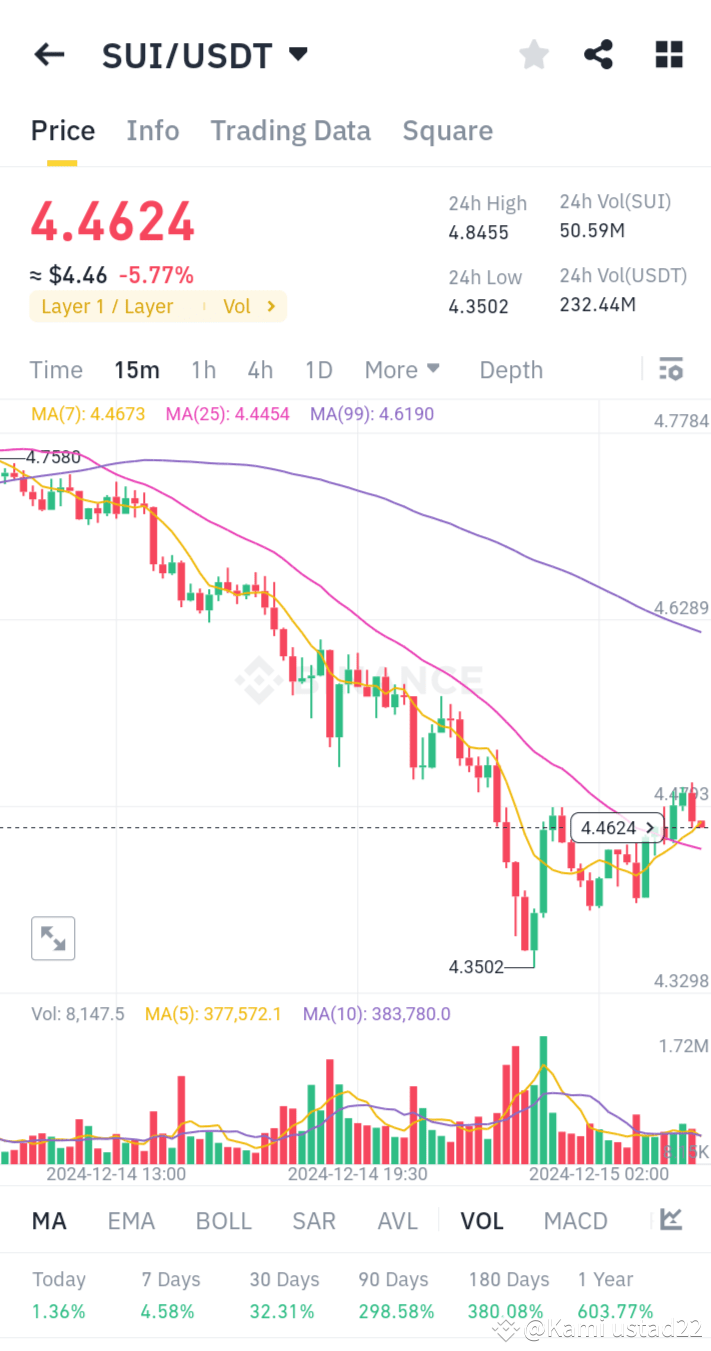711x1351 pixels.
Task: Enable the EMA indicator
Action: coord(131,1220)
